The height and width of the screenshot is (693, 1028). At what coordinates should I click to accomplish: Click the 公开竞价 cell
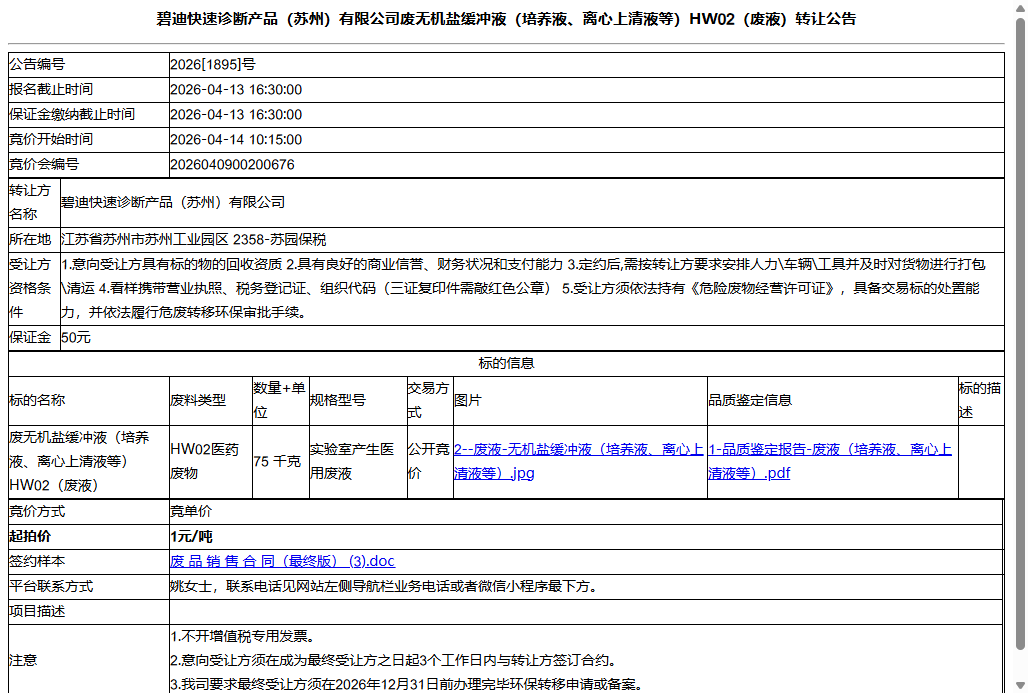[429, 462]
